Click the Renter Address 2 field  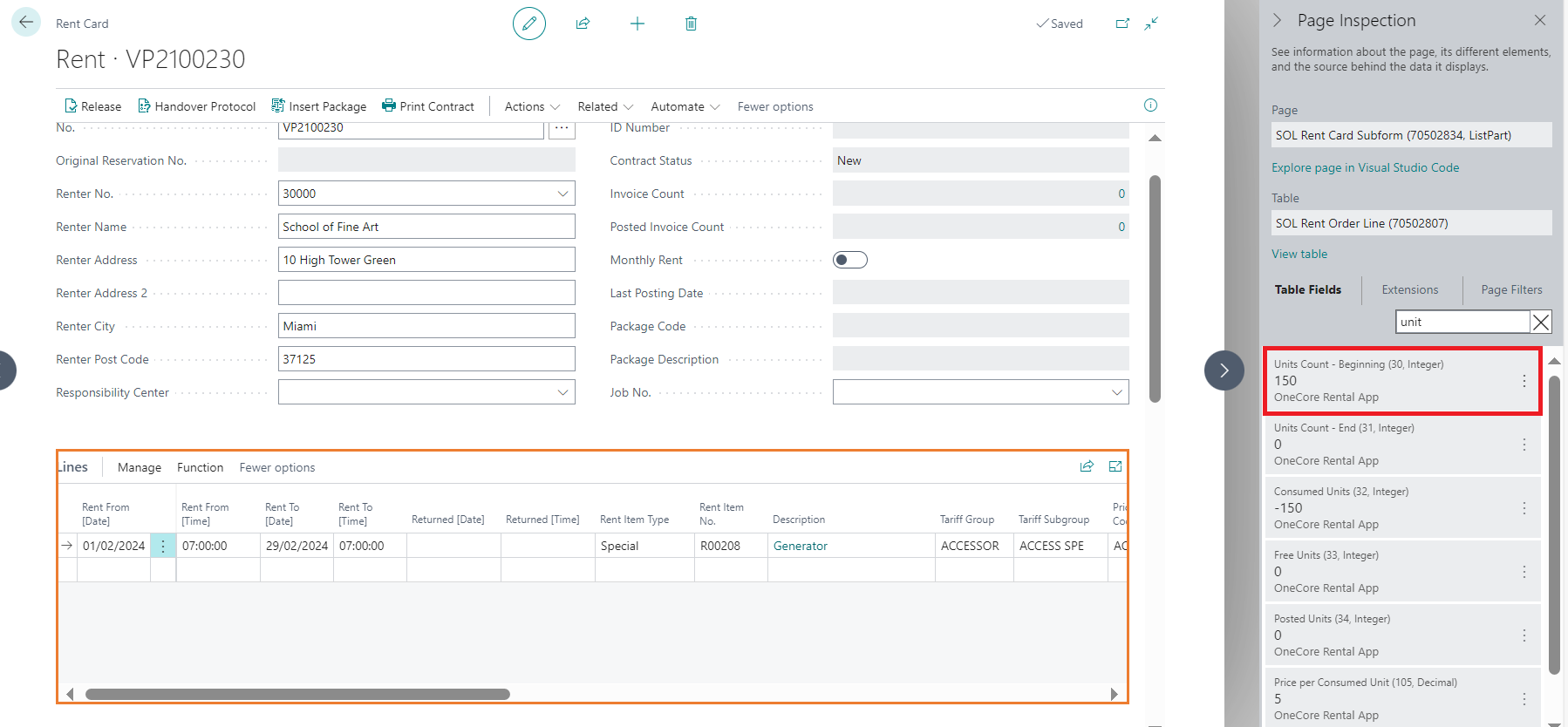(426, 293)
